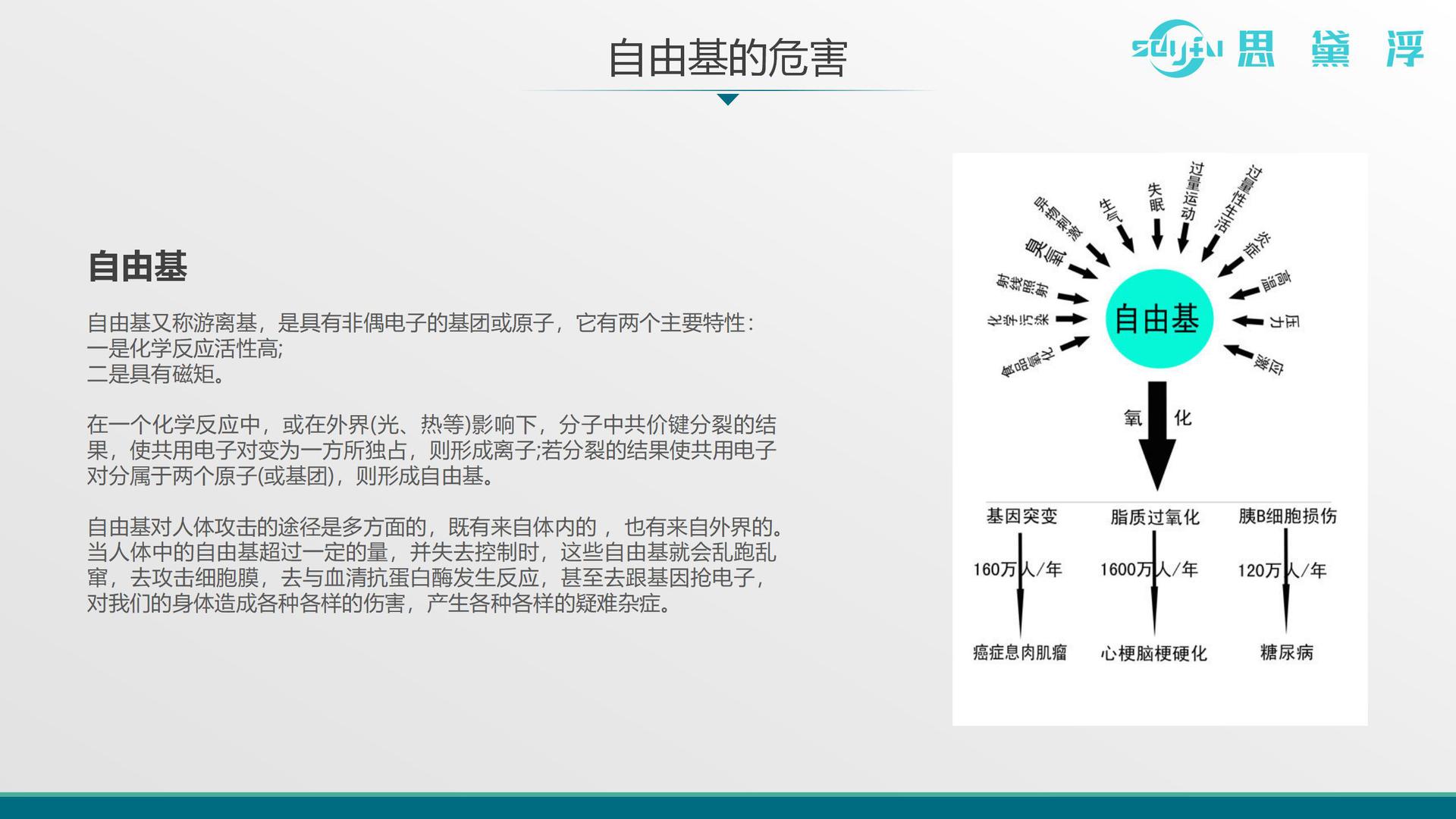Click the paragraph starting 在一个化学反应中
The height and width of the screenshot is (819, 1456).
point(431,450)
